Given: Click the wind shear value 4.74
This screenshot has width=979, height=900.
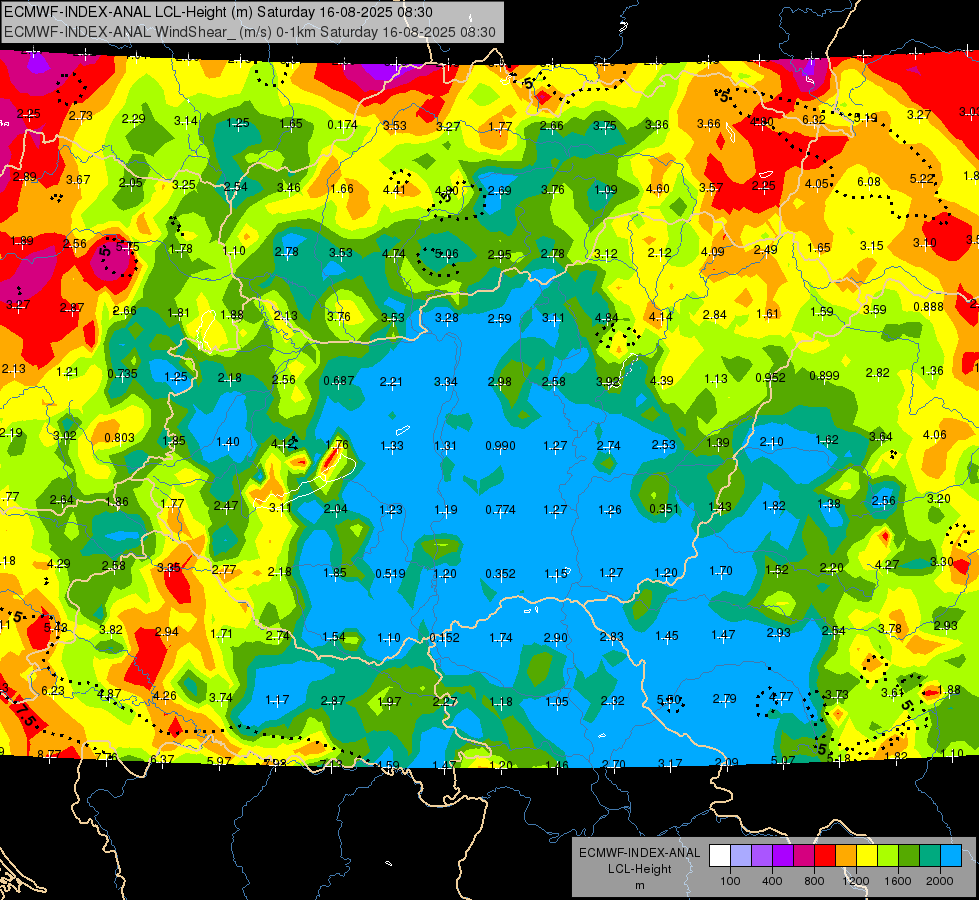Looking at the screenshot, I should click(393, 254).
